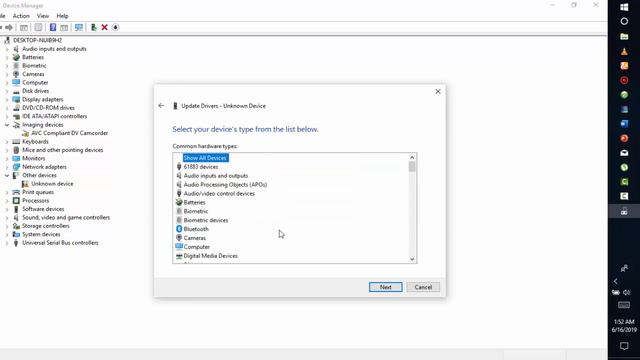Expand the Keyboards node
Screen dimensions: 640x360
(x=7, y=142)
